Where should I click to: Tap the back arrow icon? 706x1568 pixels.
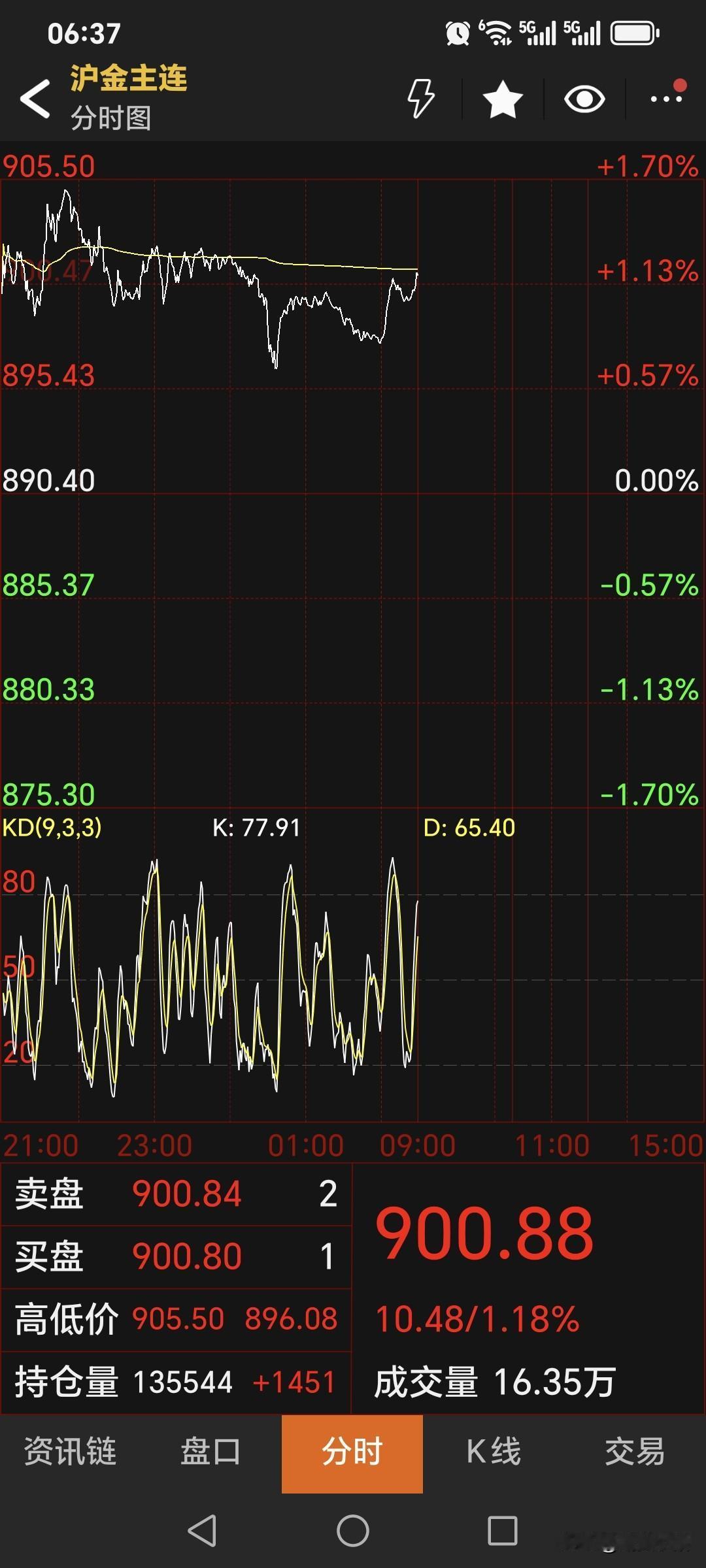click(x=35, y=99)
